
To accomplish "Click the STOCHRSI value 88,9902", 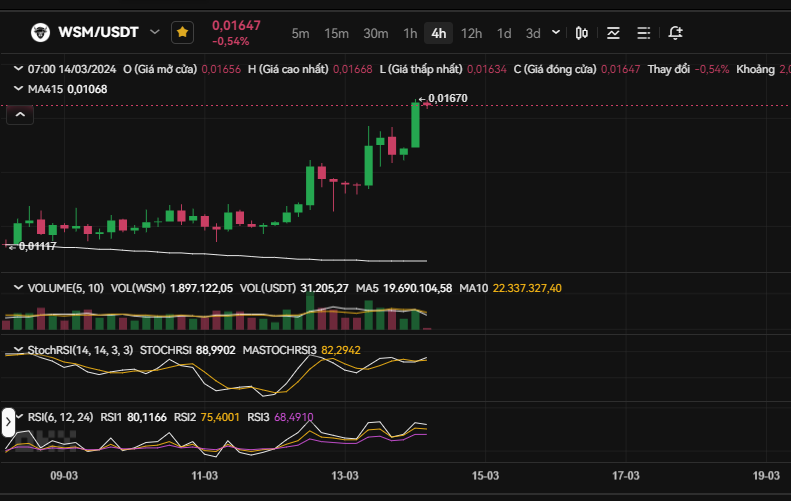I will (215, 350).
